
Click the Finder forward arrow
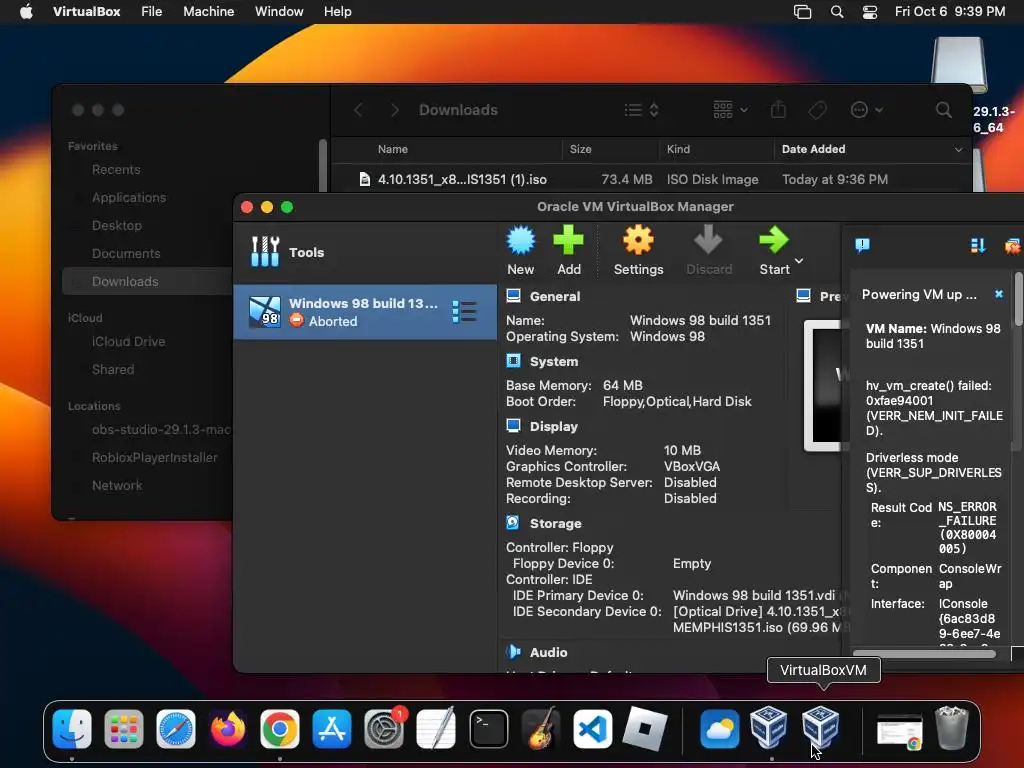[x=394, y=110]
